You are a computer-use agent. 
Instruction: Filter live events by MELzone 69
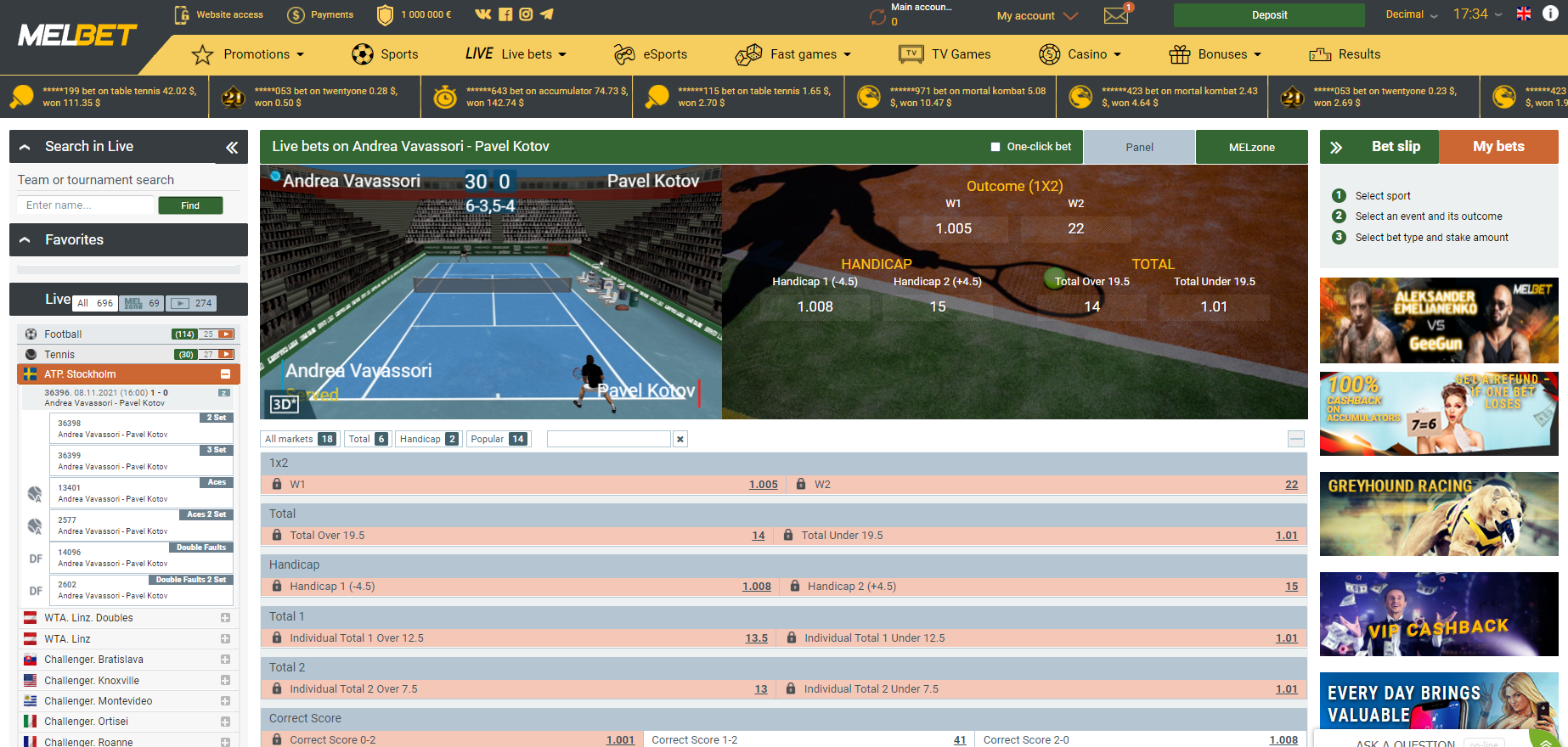point(142,303)
